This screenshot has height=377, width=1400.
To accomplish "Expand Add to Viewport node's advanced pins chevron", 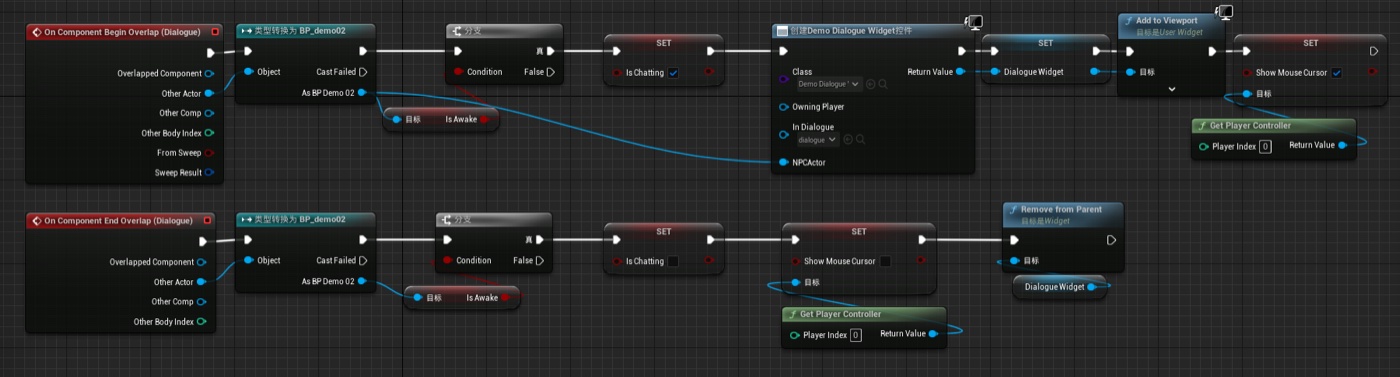I will (x=1172, y=89).
